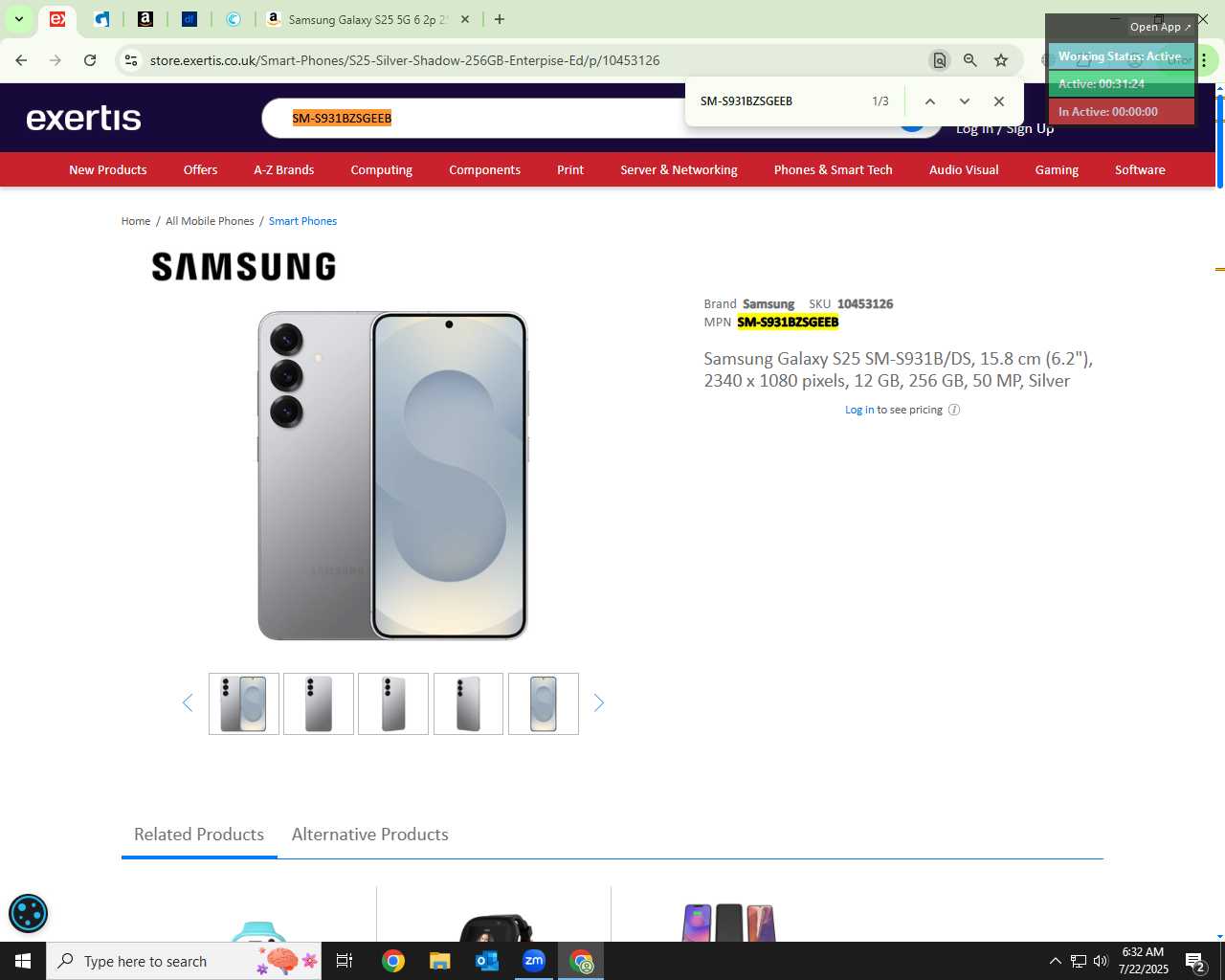1225x980 pixels.
Task: Click the Log in link to see pricing
Action: point(859,410)
